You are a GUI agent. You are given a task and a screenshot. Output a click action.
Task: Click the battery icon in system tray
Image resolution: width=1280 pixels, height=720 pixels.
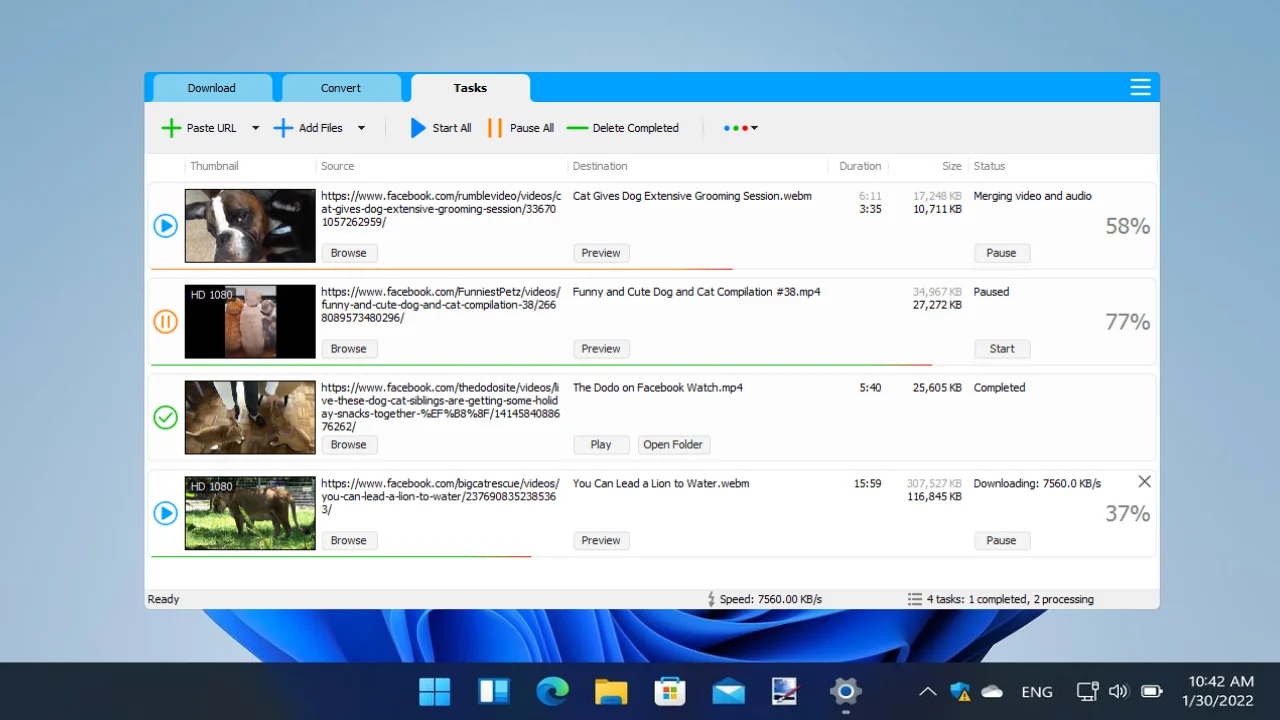[x=1151, y=691]
